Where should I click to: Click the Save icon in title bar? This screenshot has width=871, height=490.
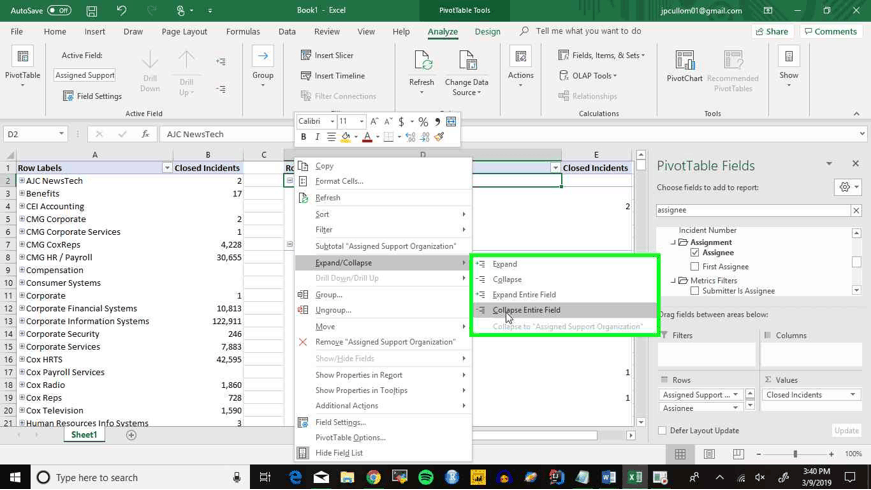coord(92,11)
